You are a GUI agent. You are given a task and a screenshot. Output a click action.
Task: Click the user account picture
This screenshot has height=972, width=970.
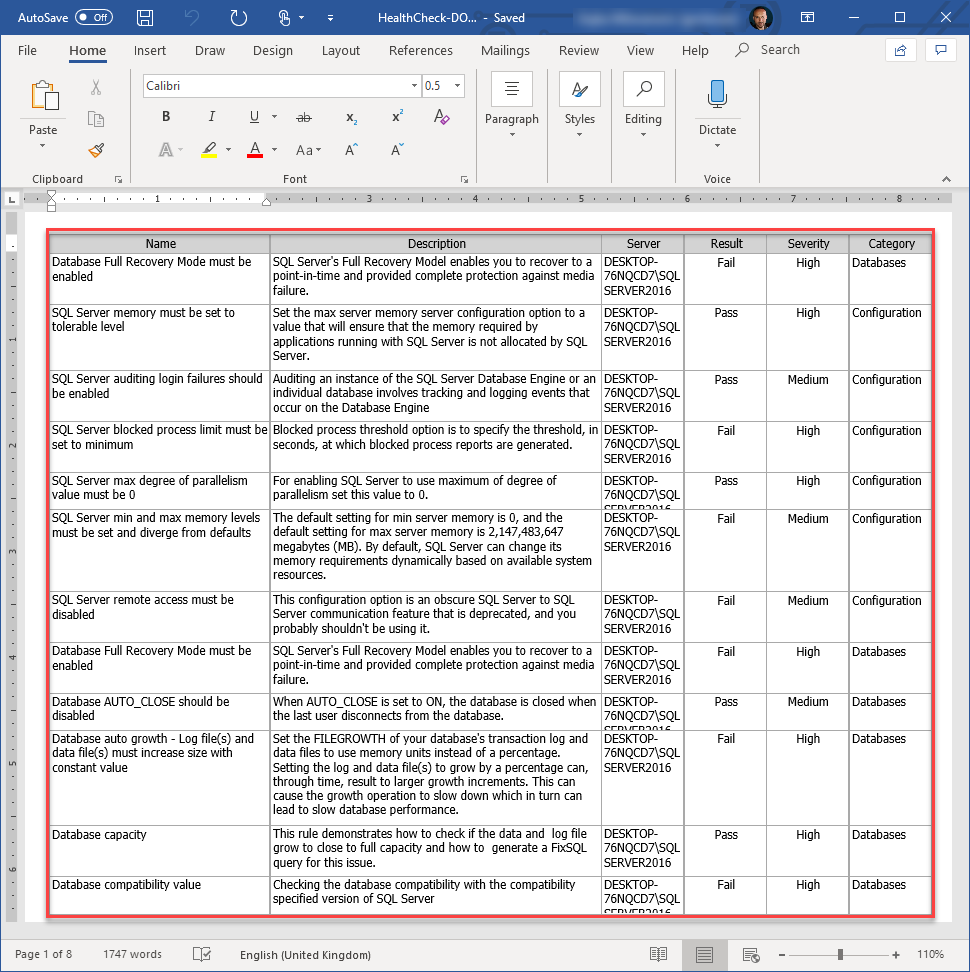761,17
